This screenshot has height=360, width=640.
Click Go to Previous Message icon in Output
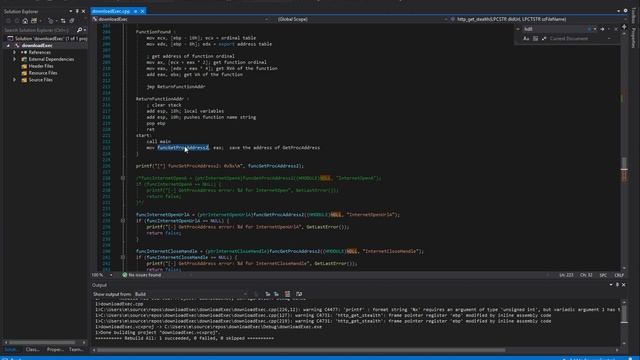tap(268, 294)
